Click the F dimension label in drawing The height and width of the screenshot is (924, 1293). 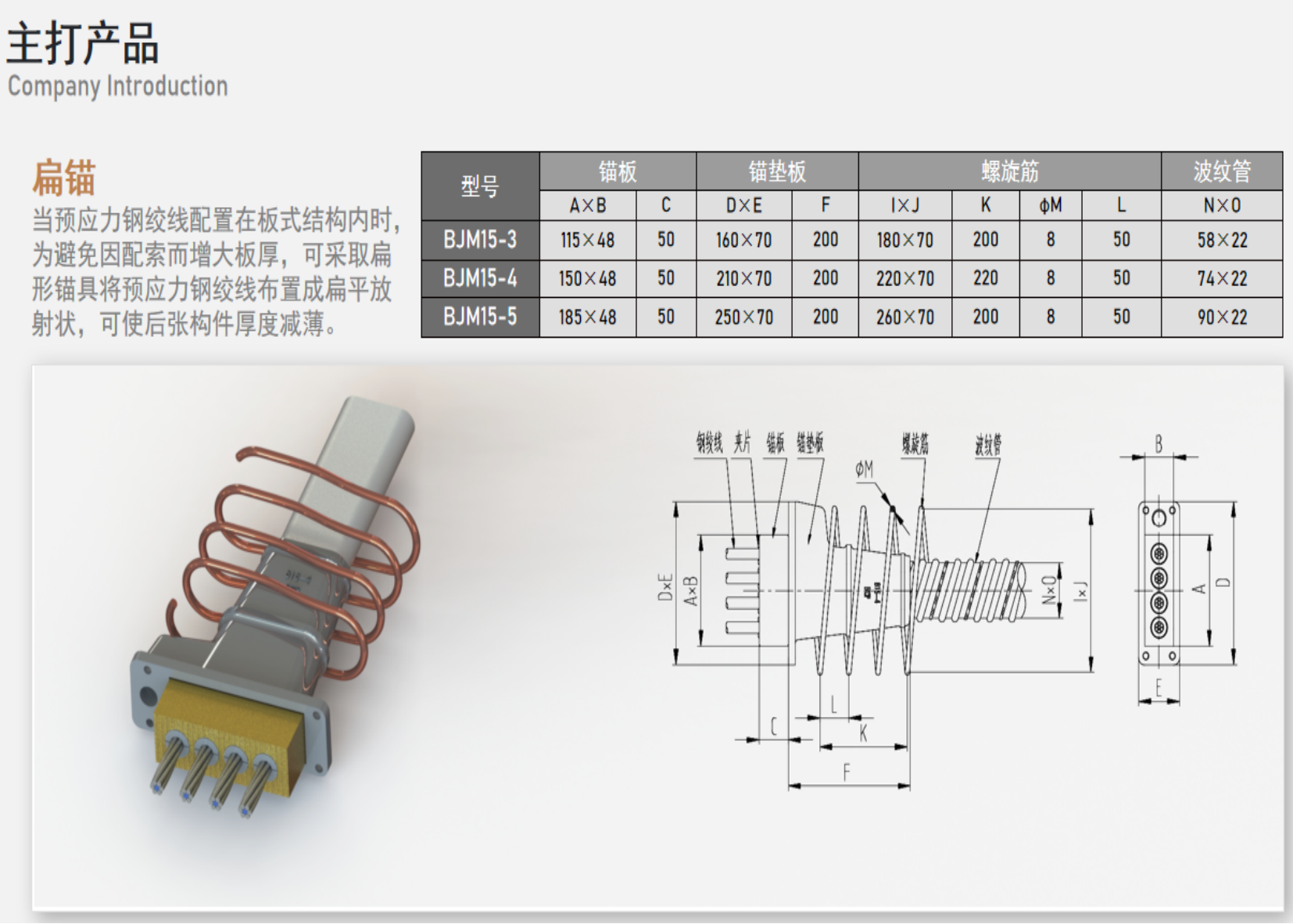pos(847,773)
